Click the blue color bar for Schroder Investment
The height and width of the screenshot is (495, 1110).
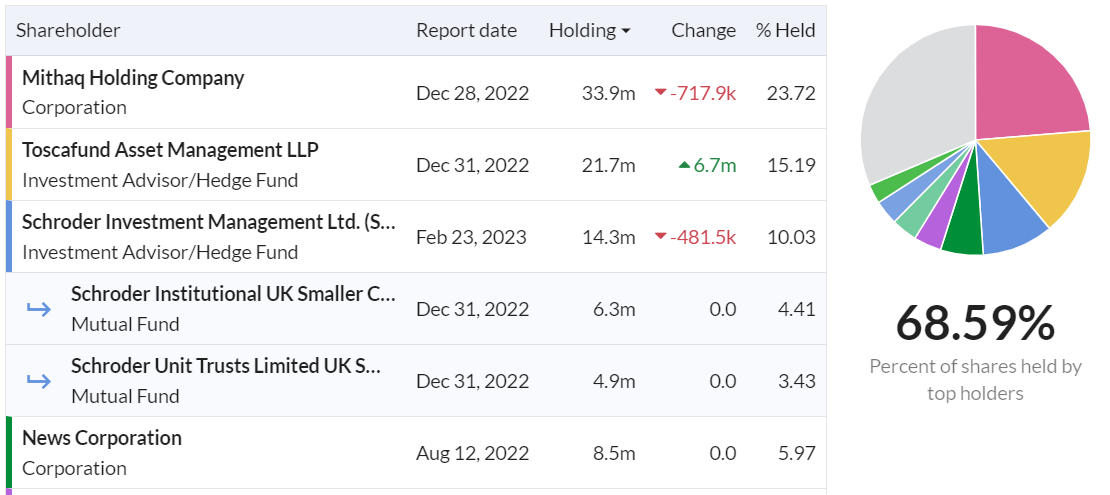(8, 237)
